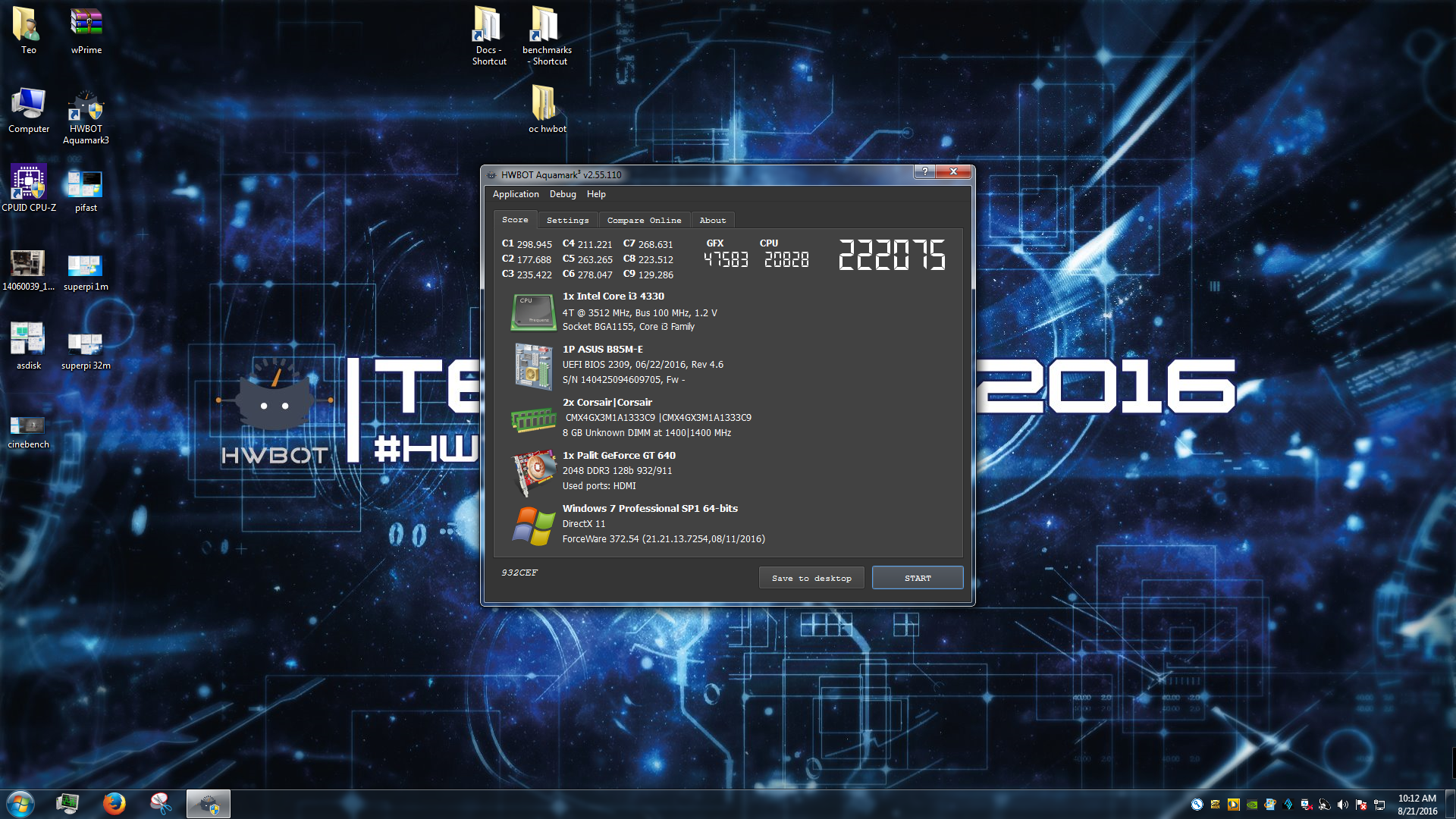The image size is (1456, 819).
Task: Select the CPUID CPU-Z desktop icon
Action: click(x=28, y=188)
